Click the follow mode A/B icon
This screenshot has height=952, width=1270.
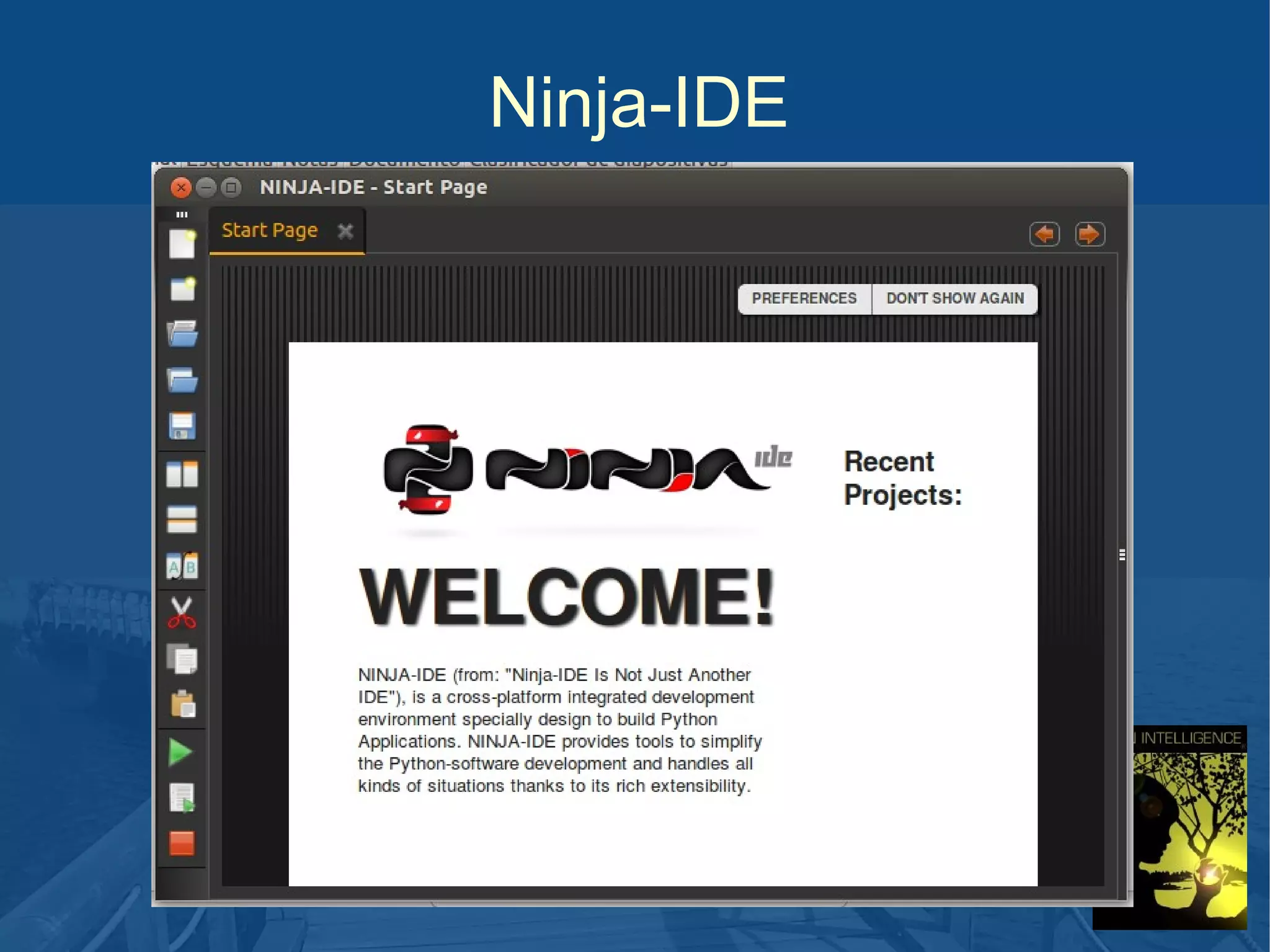182,566
